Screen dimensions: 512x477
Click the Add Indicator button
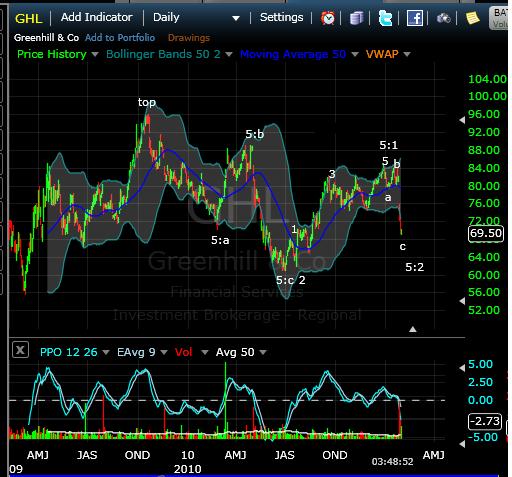[x=97, y=17]
